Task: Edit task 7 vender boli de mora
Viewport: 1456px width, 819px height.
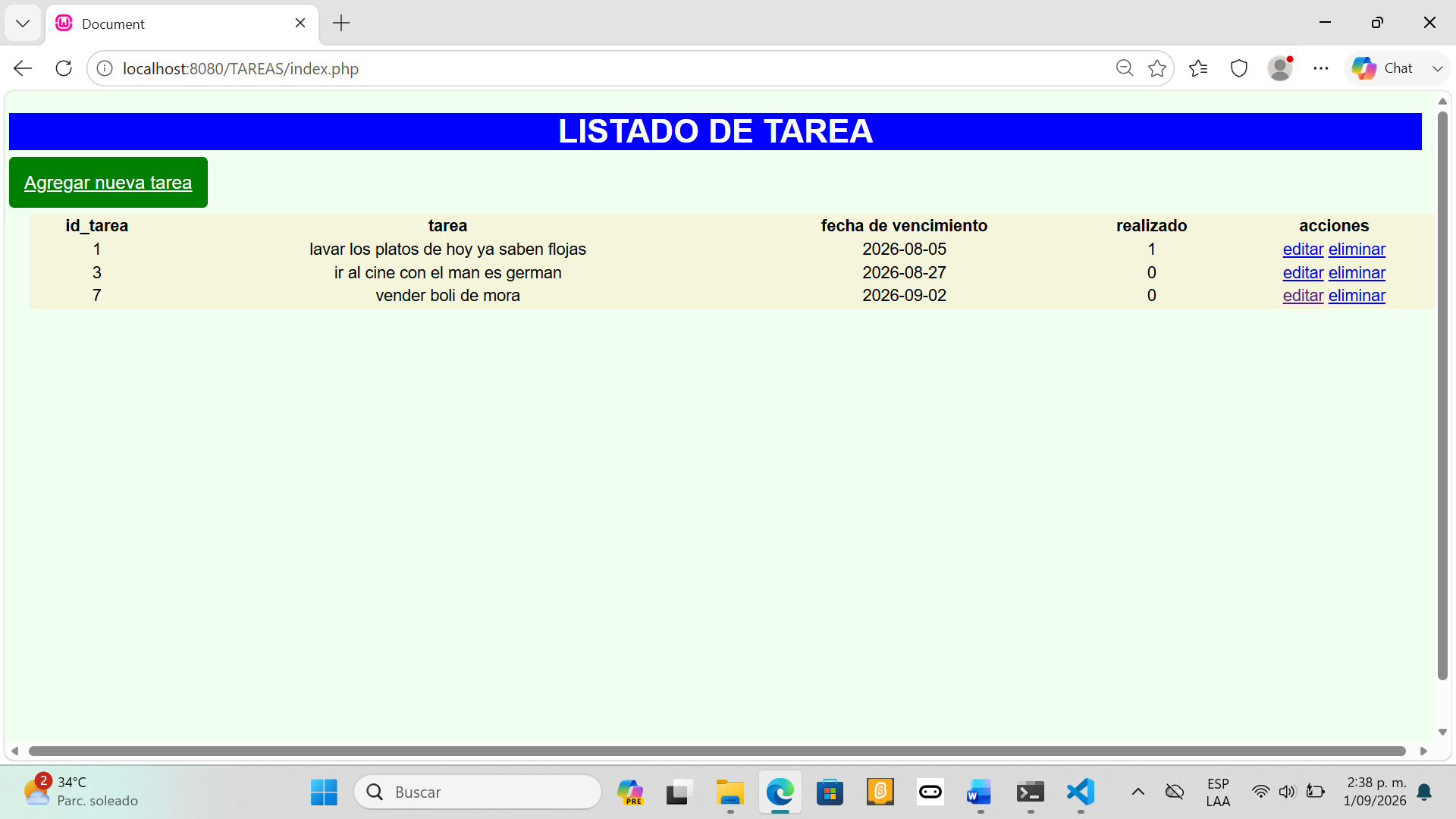Action: pos(1303,296)
